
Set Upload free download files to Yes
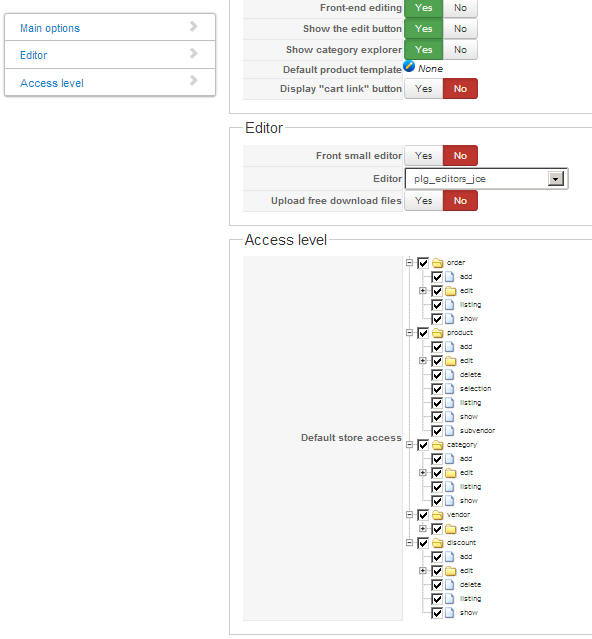[x=424, y=201]
